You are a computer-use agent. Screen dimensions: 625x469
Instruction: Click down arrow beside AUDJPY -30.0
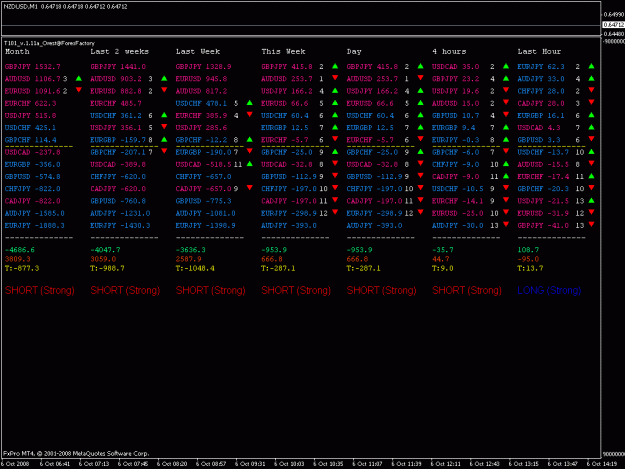pos(506,225)
